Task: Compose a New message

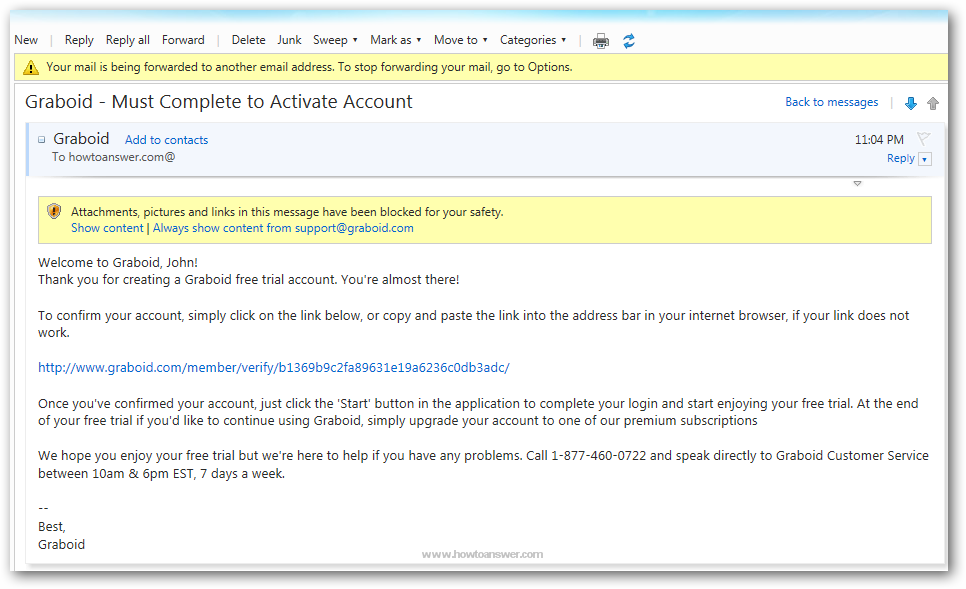Action: [x=26, y=40]
